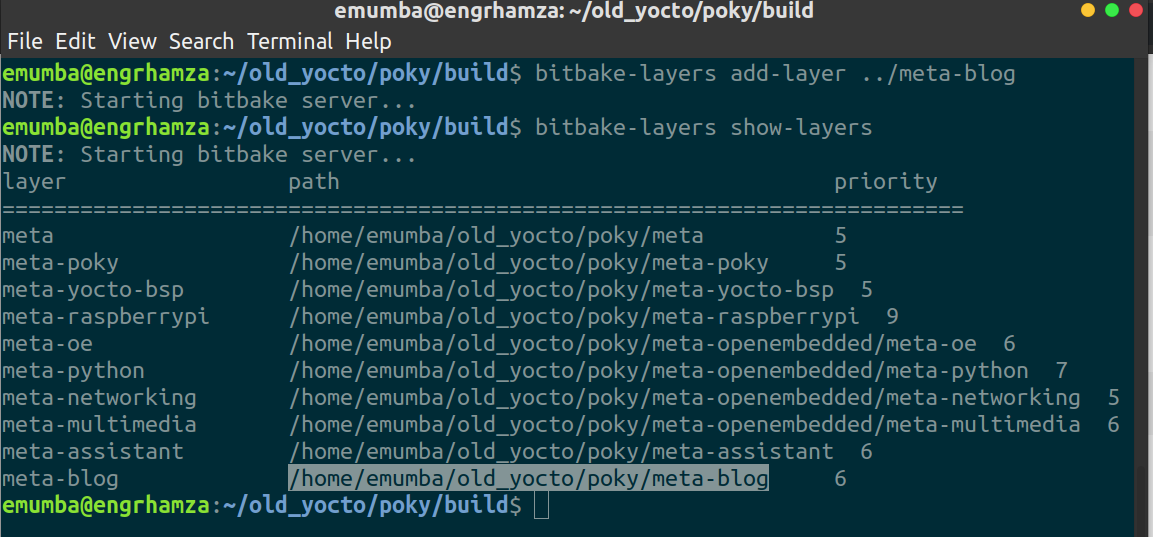Click the yellow minimize window button
1153x537 pixels.
pyautogui.click(x=1088, y=11)
